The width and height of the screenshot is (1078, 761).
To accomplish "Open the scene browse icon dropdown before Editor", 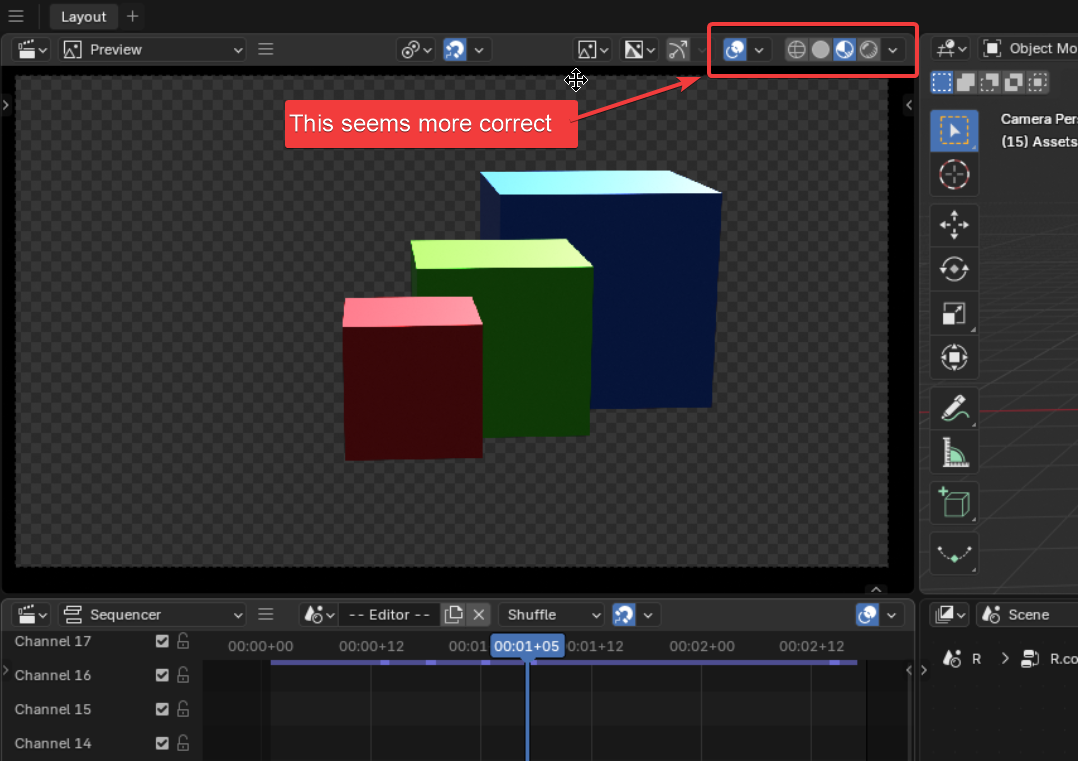I will pyautogui.click(x=320, y=615).
